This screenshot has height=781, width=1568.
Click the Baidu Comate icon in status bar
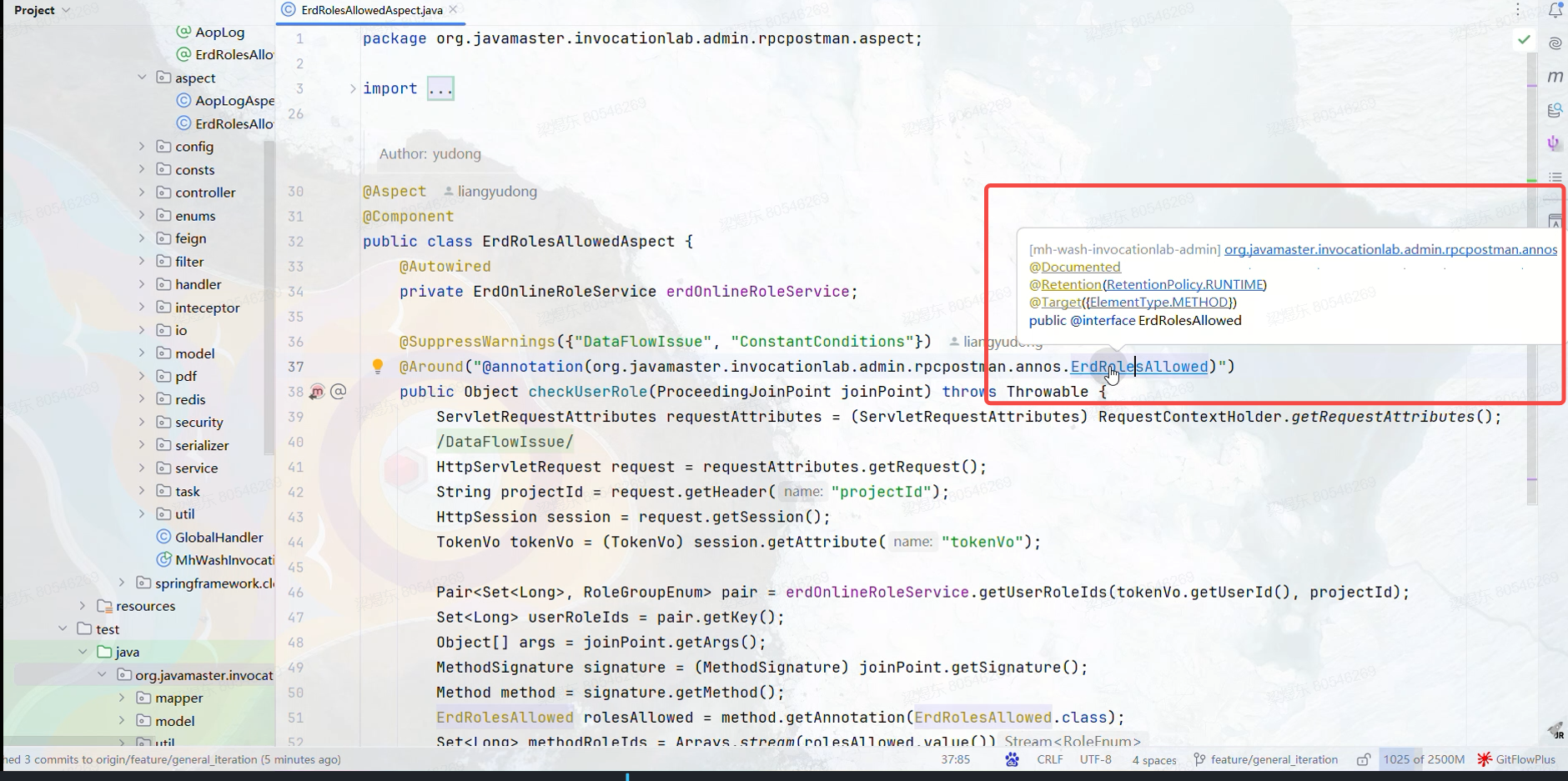(1011, 759)
